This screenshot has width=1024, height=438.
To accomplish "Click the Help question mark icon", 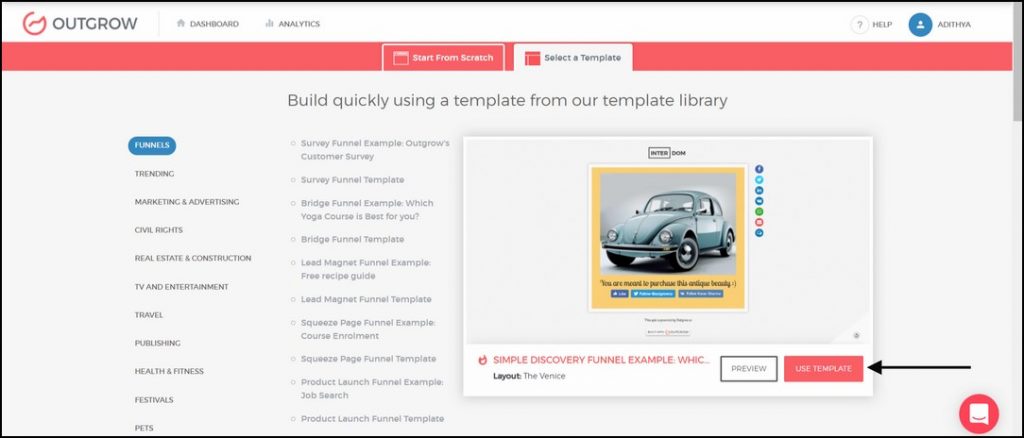I will (x=859, y=24).
